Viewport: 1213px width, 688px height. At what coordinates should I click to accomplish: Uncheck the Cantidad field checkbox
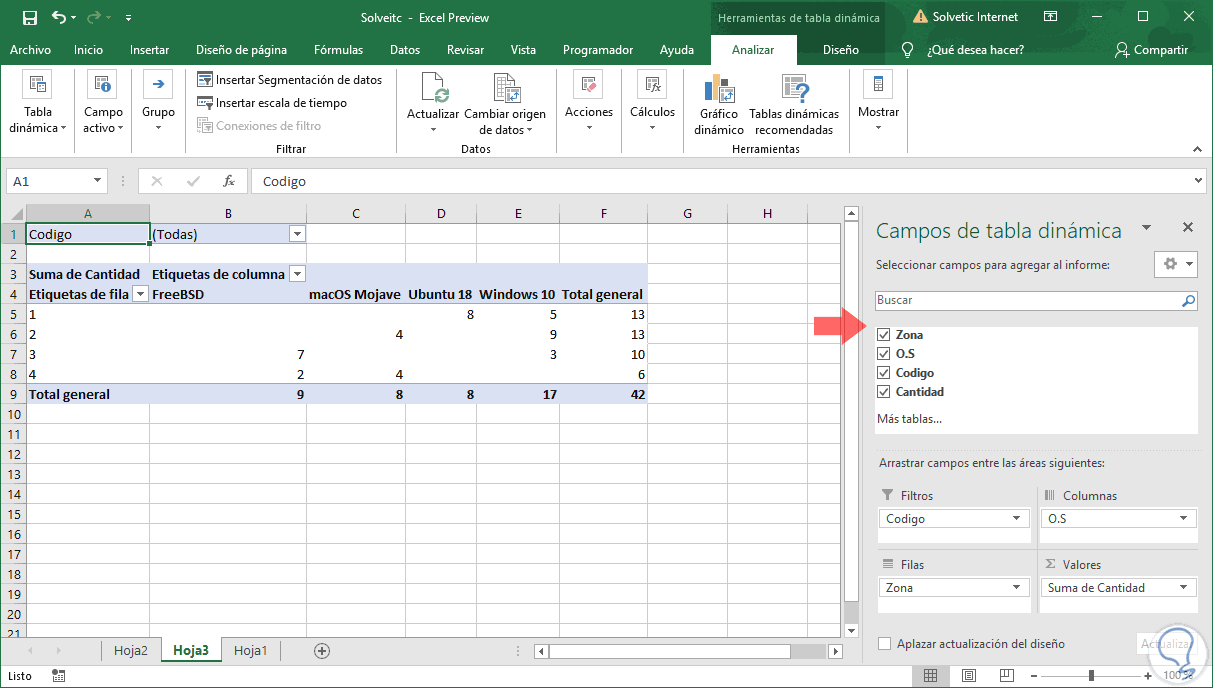[x=883, y=392]
